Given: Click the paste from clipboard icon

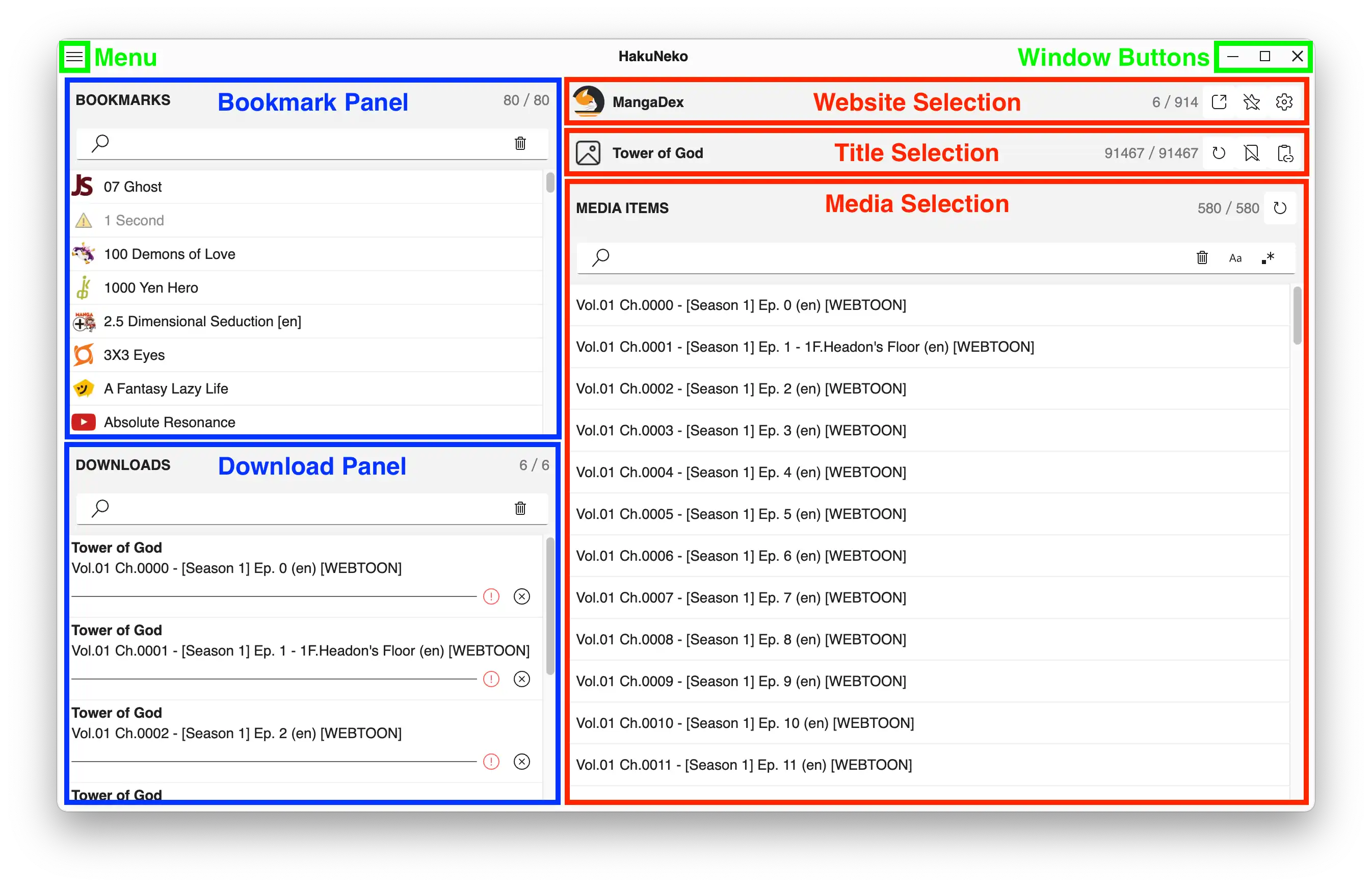Looking at the screenshot, I should pos(1284,154).
